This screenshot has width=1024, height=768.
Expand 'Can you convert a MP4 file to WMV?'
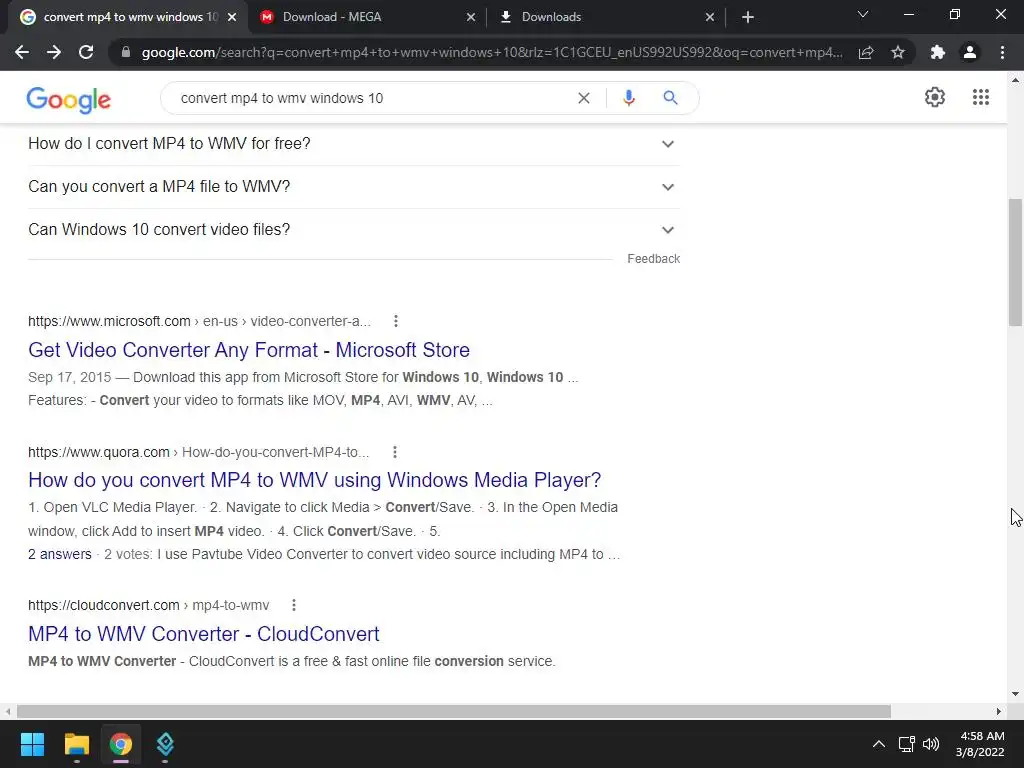click(353, 187)
